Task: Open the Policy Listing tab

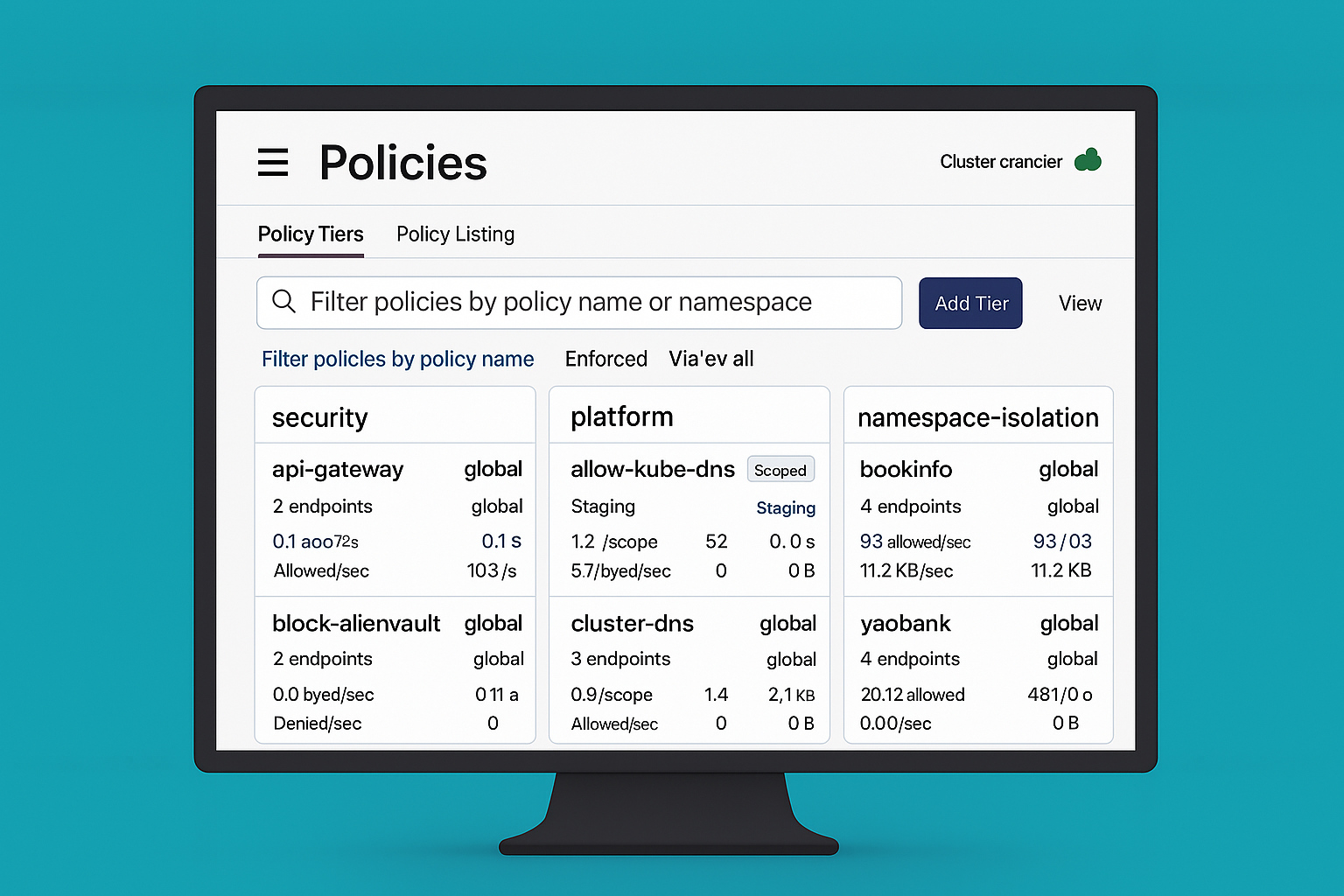Action: 455,234
